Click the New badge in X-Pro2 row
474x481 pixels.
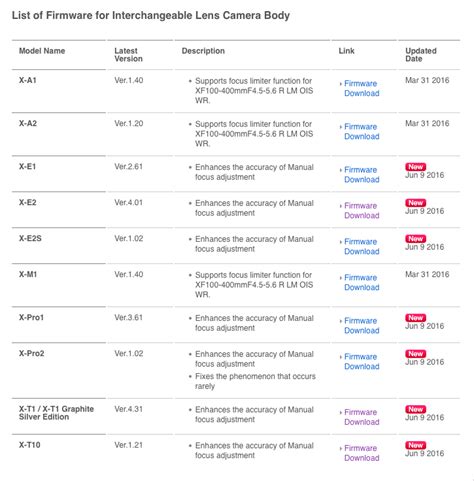[x=415, y=354]
